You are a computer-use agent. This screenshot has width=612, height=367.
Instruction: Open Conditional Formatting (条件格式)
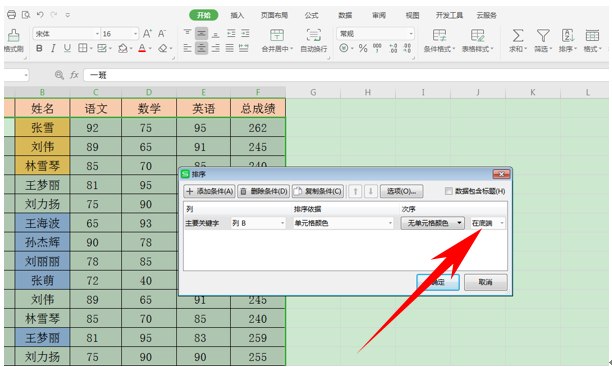point(439,41)
